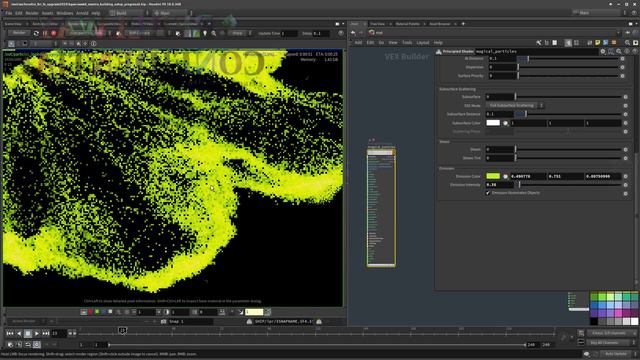The width and height of the screenshot is (640, 360).
Task: Click the back arrow in network editor path bar
Action: 353,33
